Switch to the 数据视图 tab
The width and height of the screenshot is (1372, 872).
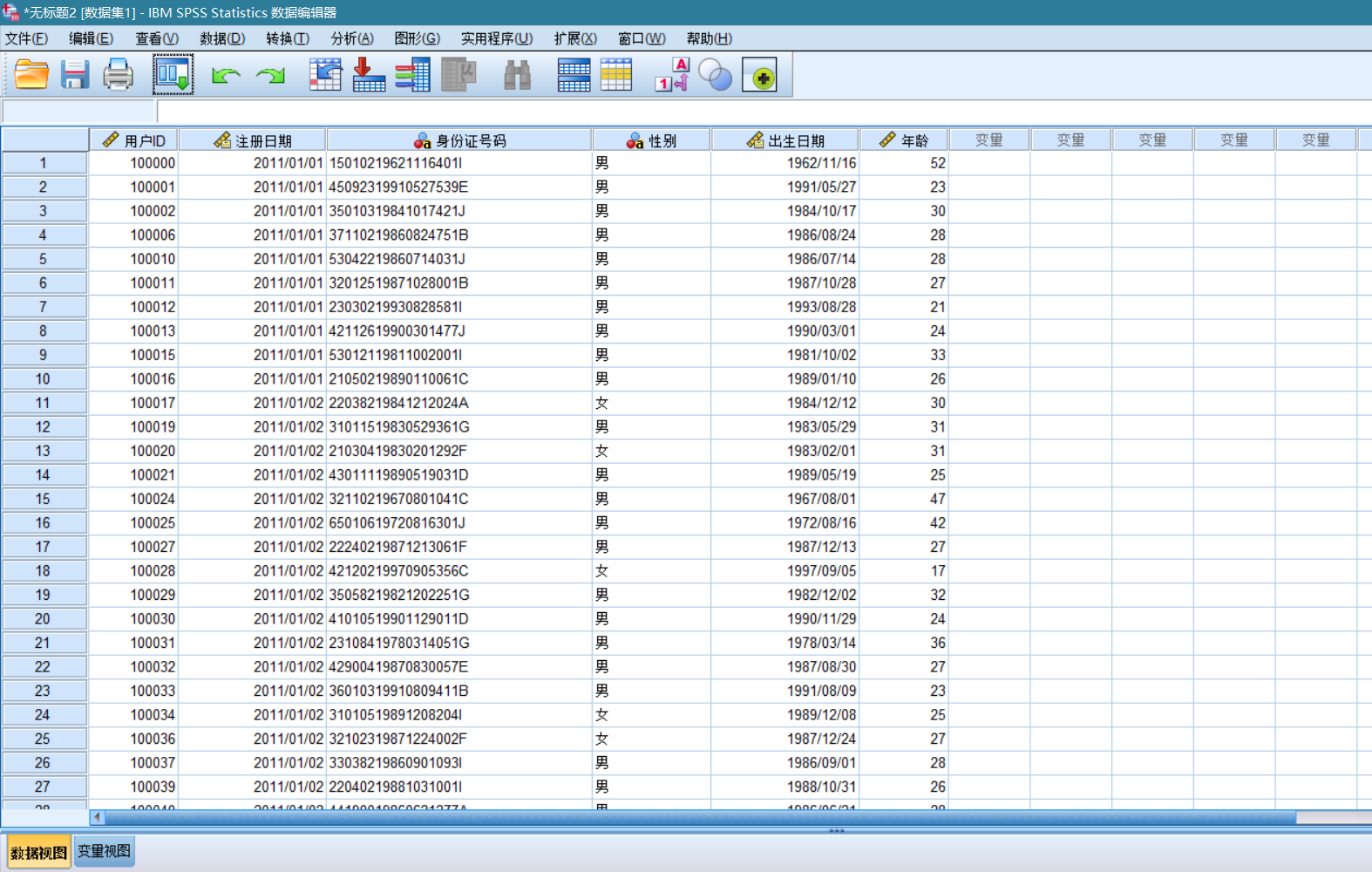[38, 852]
